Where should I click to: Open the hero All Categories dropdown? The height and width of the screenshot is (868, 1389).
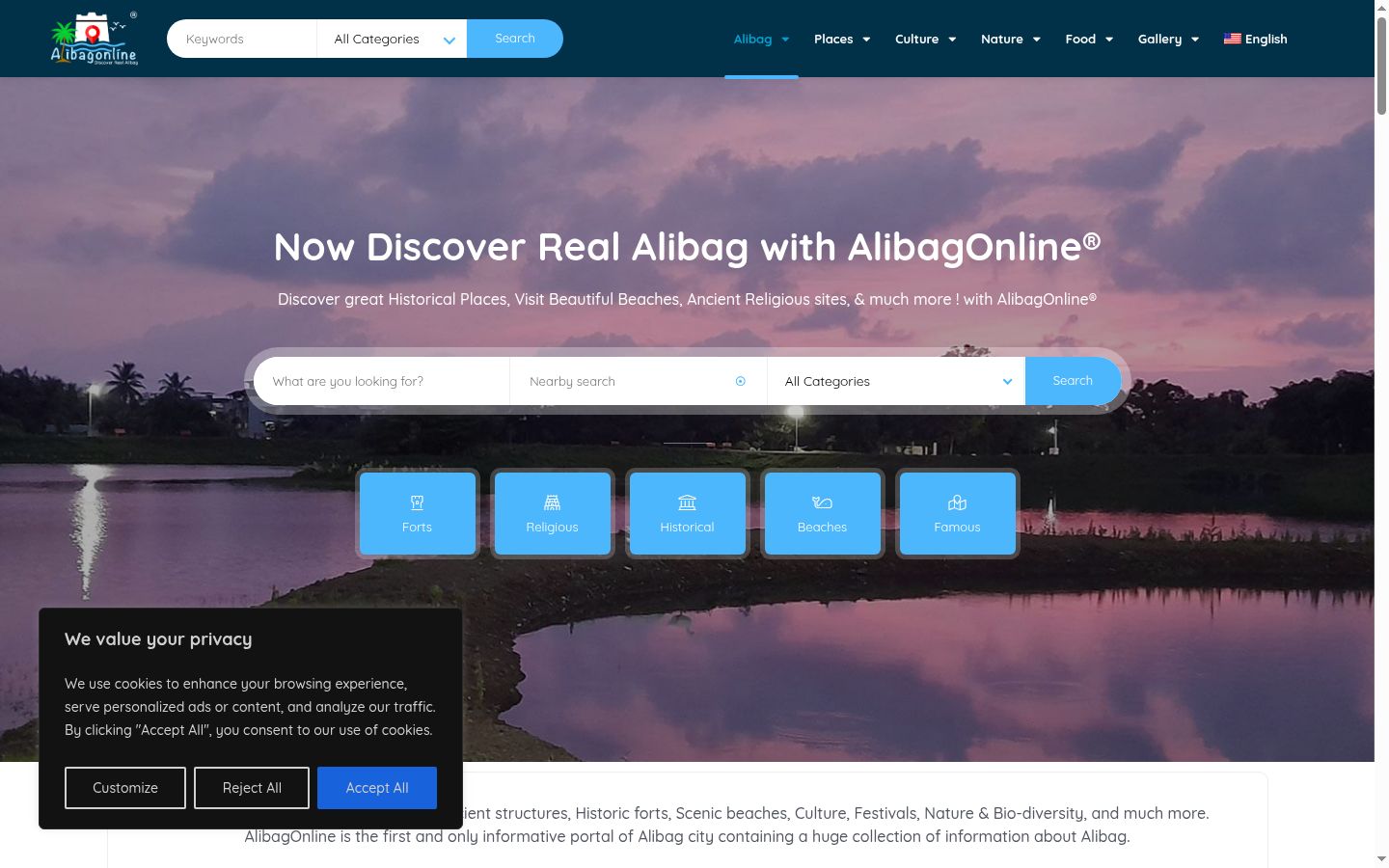[897, 381]
